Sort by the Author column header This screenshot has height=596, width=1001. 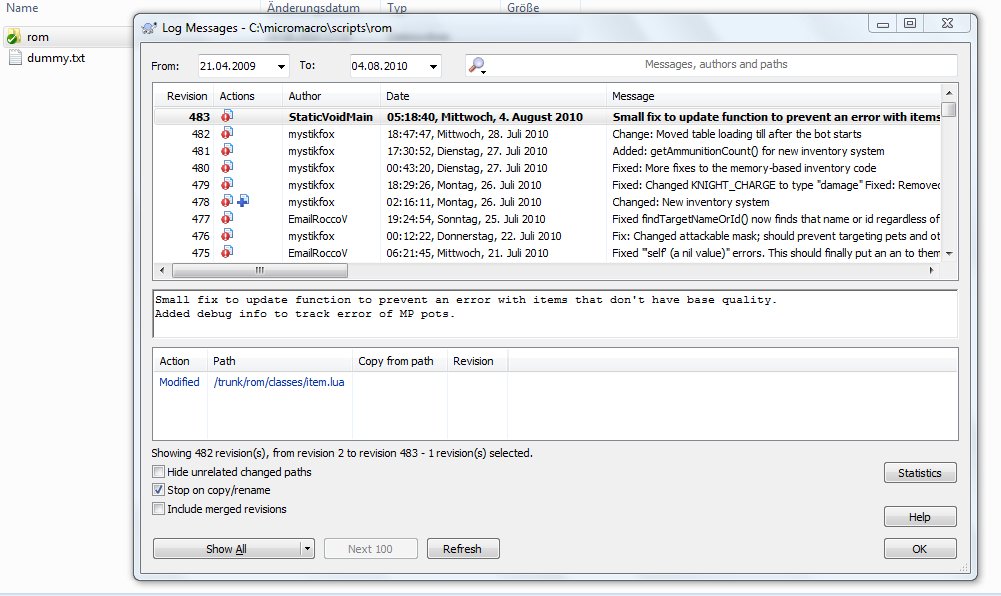[330, 96]
